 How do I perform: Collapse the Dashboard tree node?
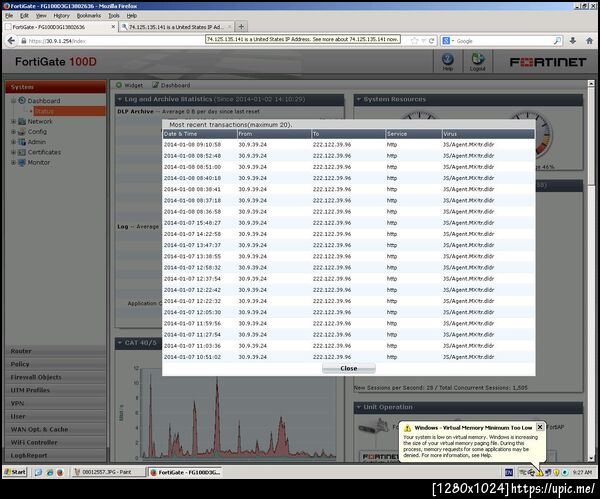pos(13,101)
